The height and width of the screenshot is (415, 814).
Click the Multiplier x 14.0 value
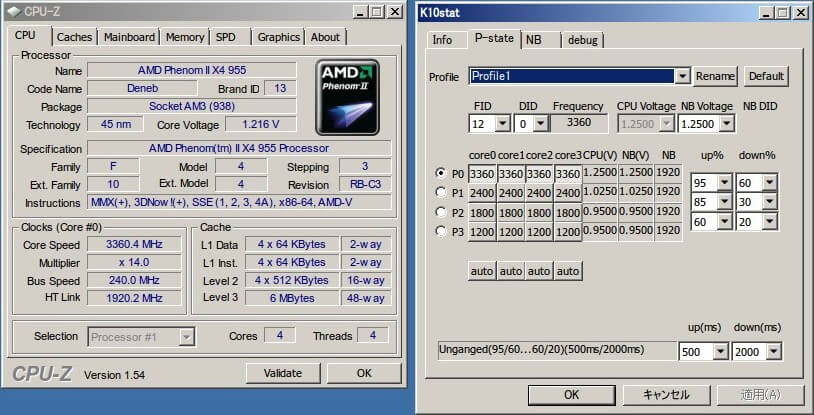134,262
